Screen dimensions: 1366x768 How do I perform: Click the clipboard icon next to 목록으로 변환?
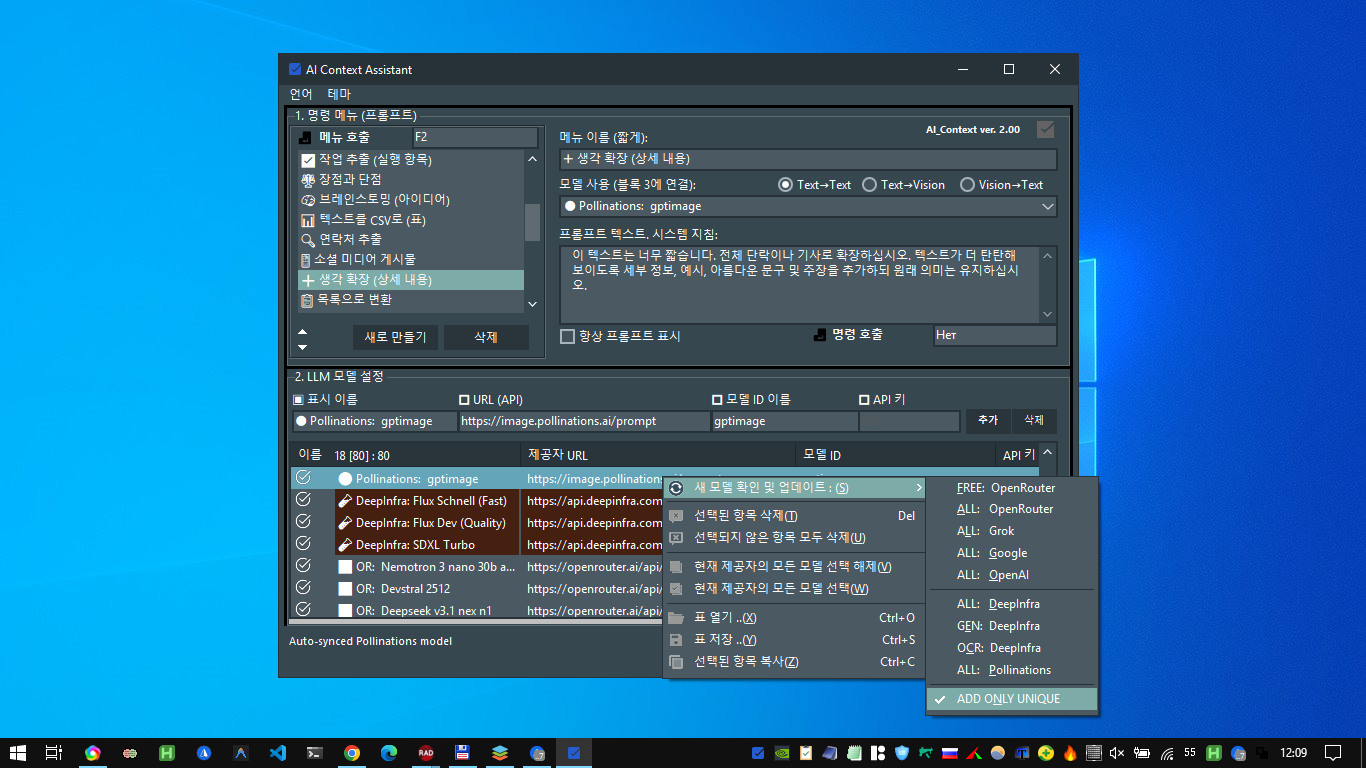tap(308, 300)
